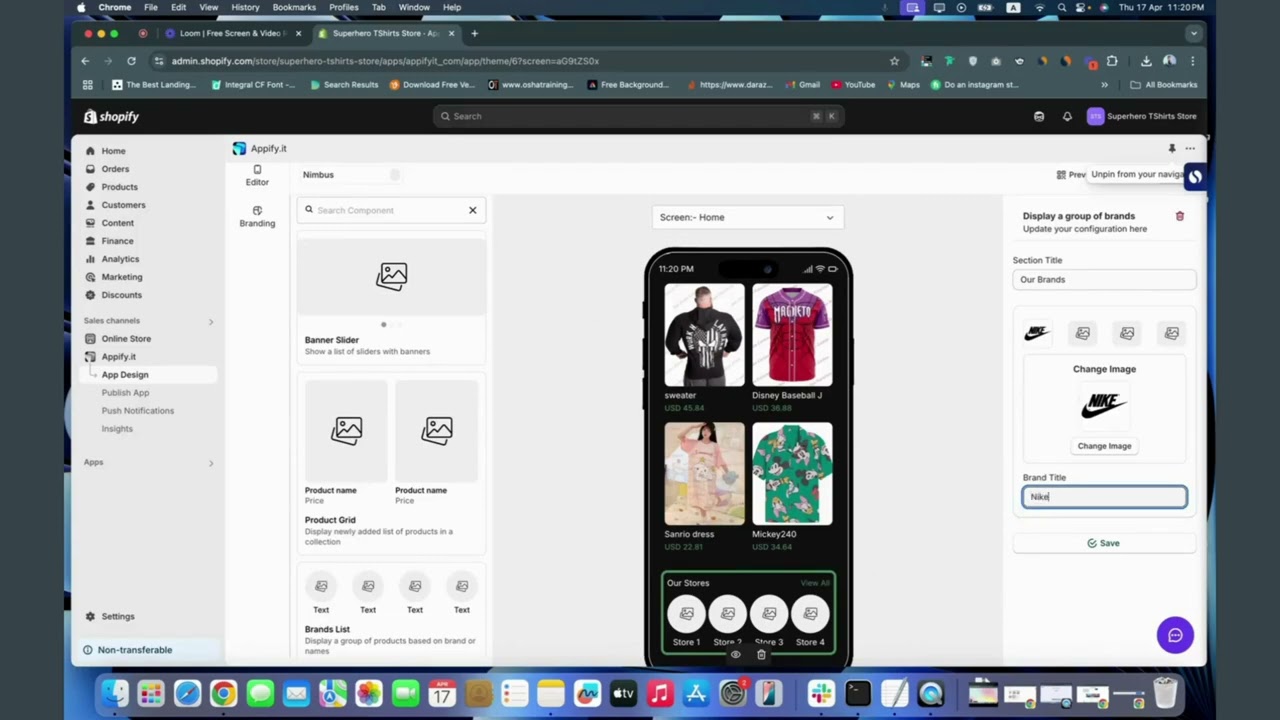Delete Our Stores section in phone preview
1280x720 pixels.
tap(761, 655)
